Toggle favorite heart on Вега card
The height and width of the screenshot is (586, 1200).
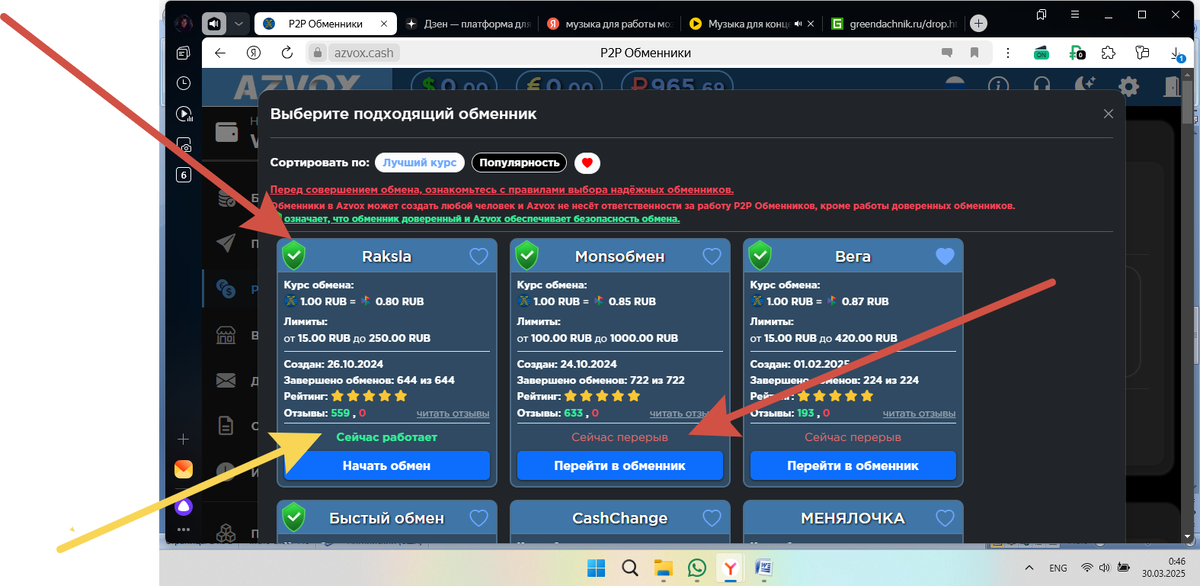pos(945,257)
